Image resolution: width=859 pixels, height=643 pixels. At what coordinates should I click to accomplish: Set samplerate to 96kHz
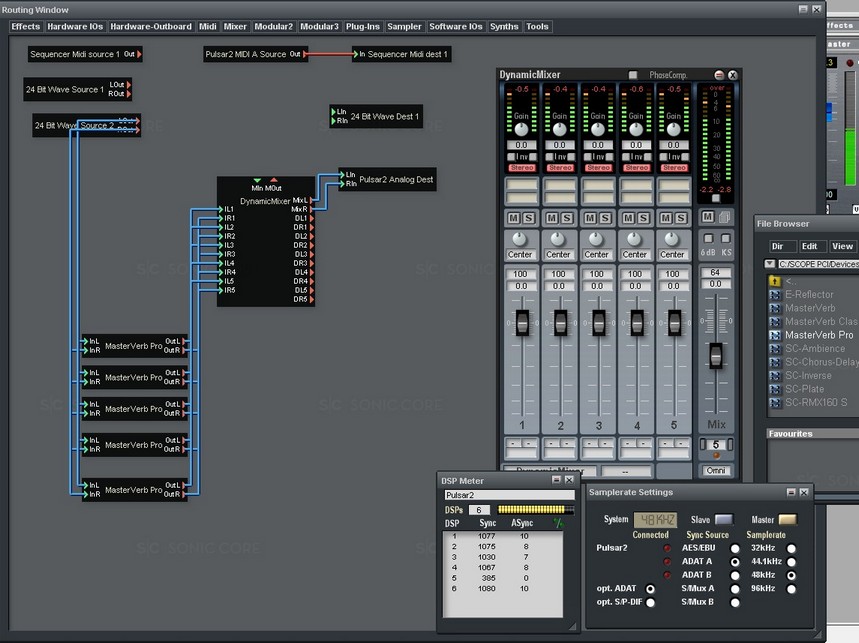click(x=791, y=589)
